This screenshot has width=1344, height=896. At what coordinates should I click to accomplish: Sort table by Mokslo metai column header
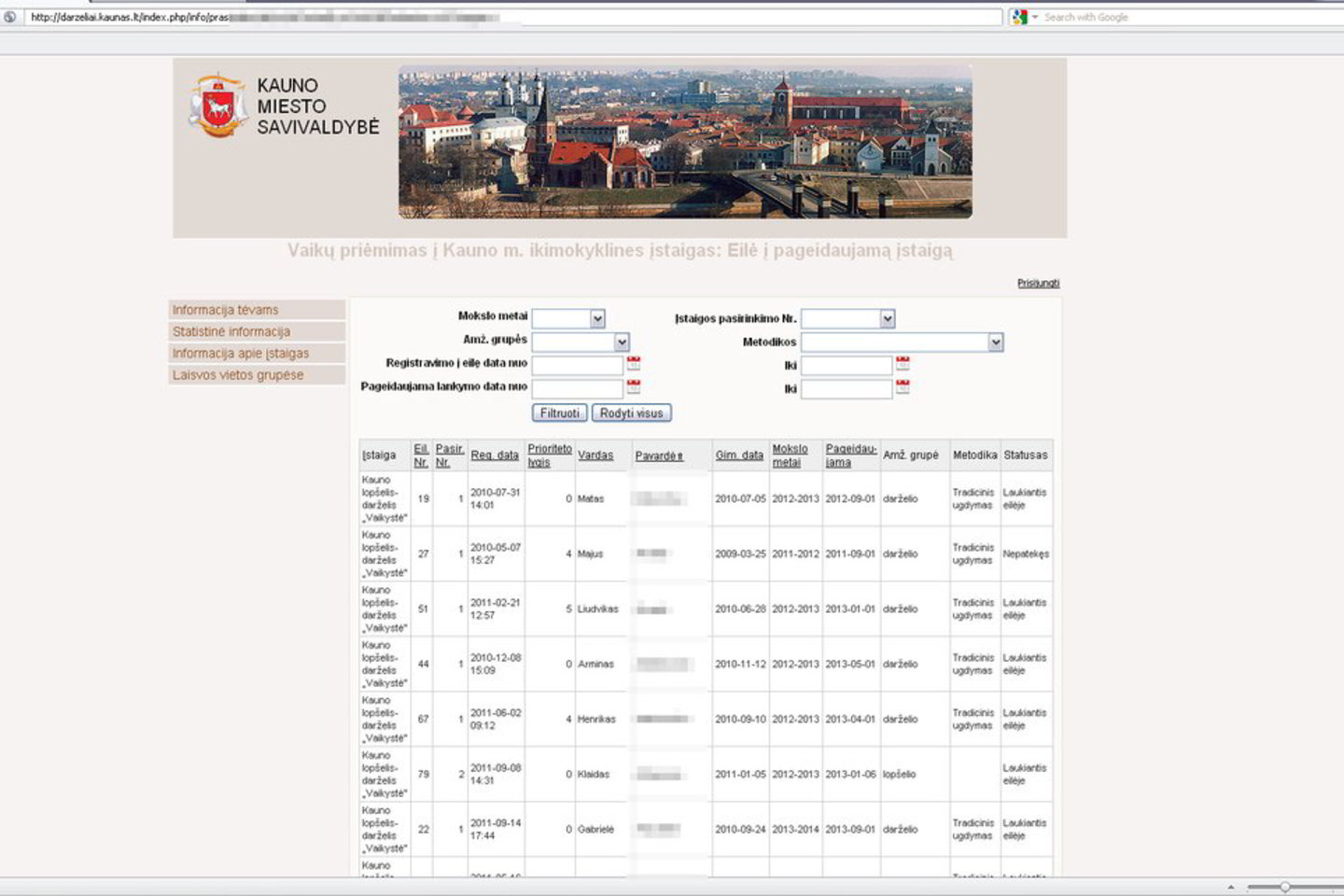790,455
